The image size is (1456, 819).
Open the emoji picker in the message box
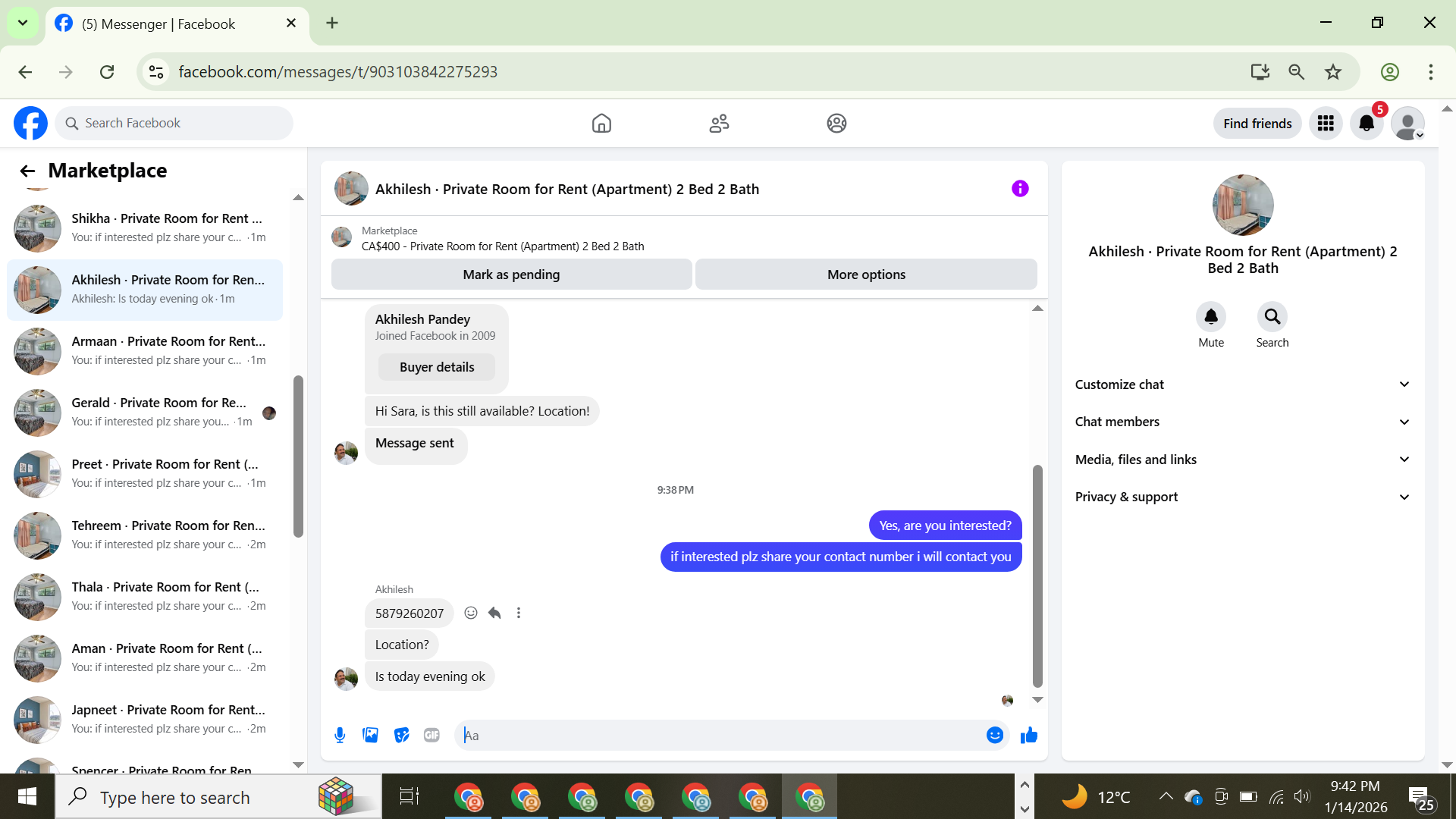pyautogui.click(x=994, y=735)
